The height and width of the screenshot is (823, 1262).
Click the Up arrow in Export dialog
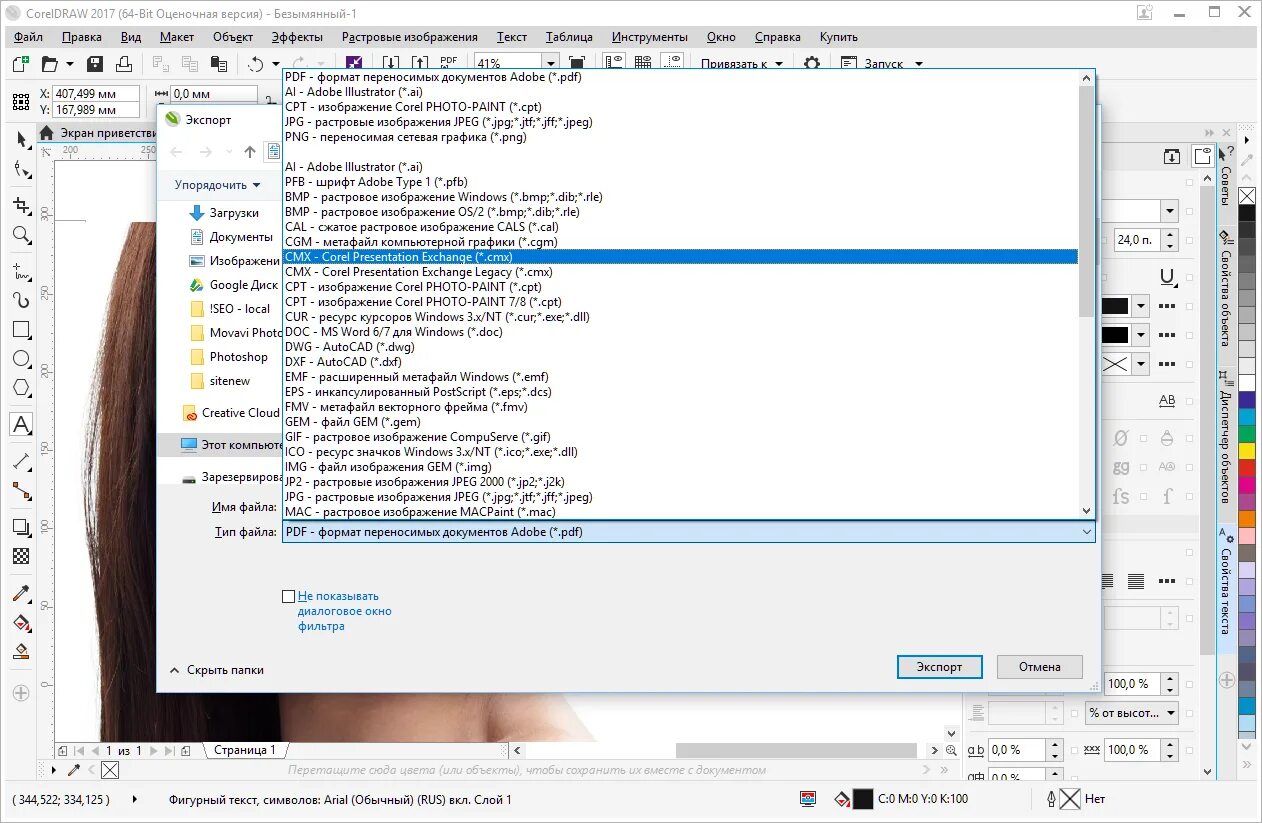click(250, 152)
